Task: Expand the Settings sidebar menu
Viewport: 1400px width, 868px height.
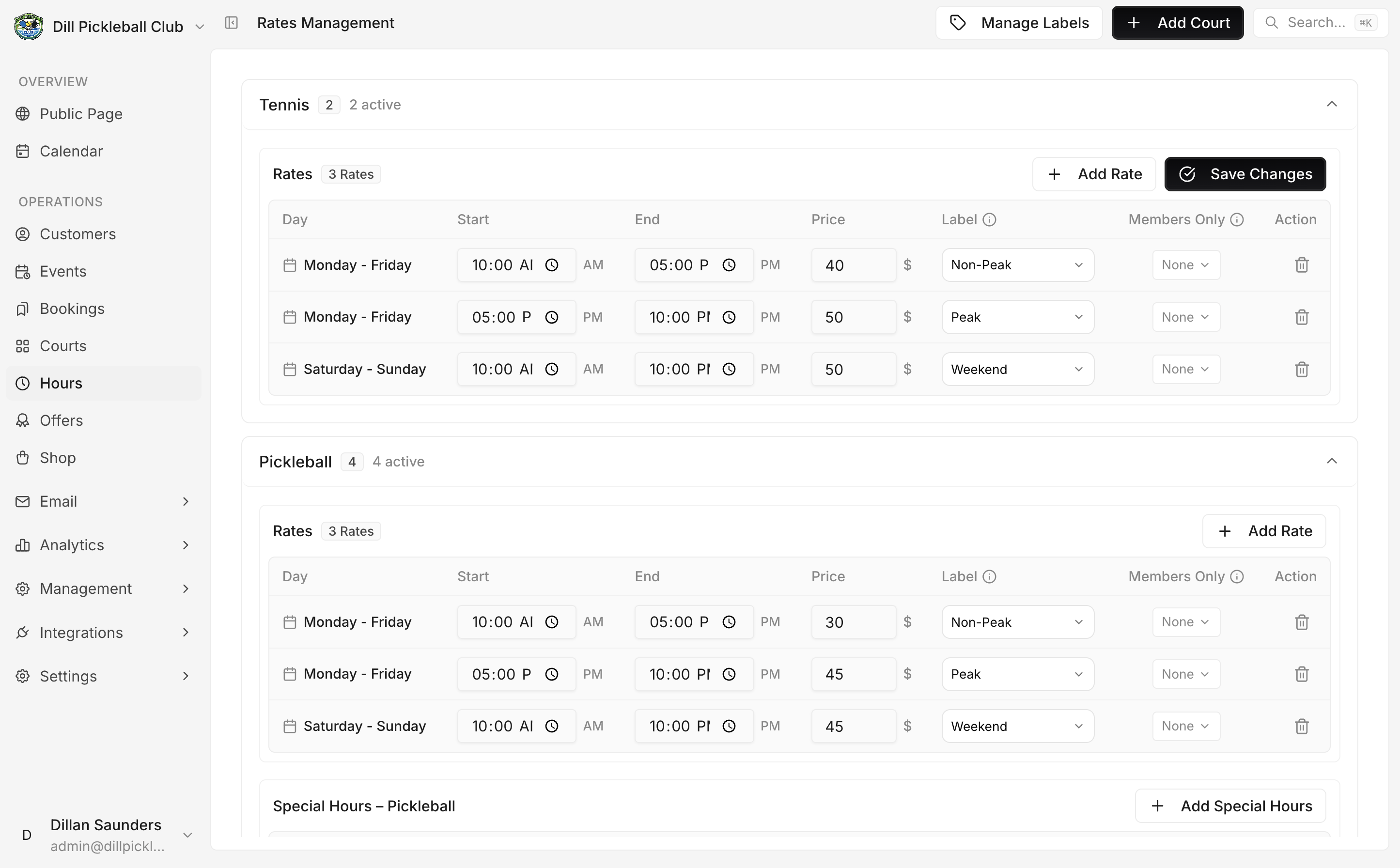Action: tap(103, 676)
